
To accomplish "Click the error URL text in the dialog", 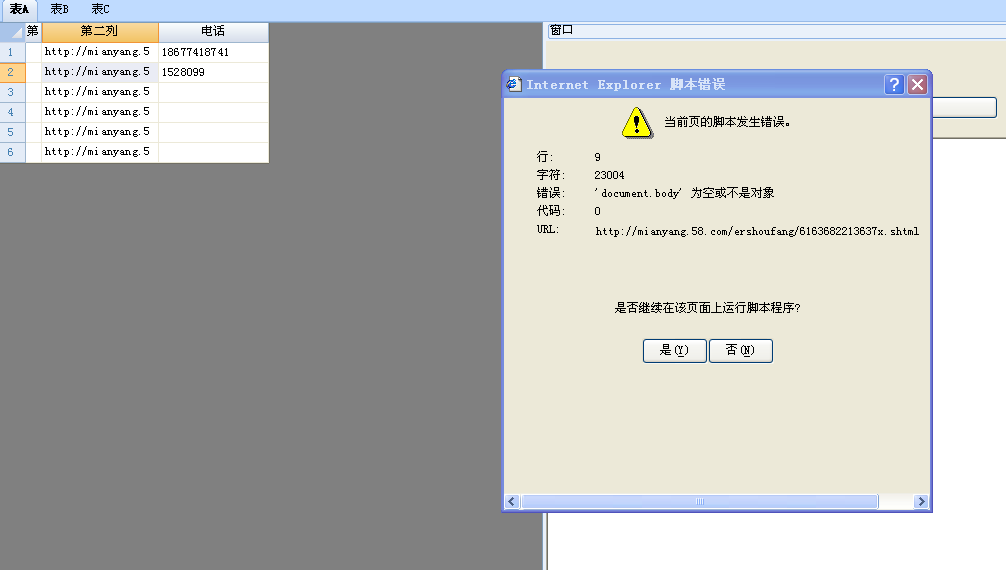I will coord(757,231).
